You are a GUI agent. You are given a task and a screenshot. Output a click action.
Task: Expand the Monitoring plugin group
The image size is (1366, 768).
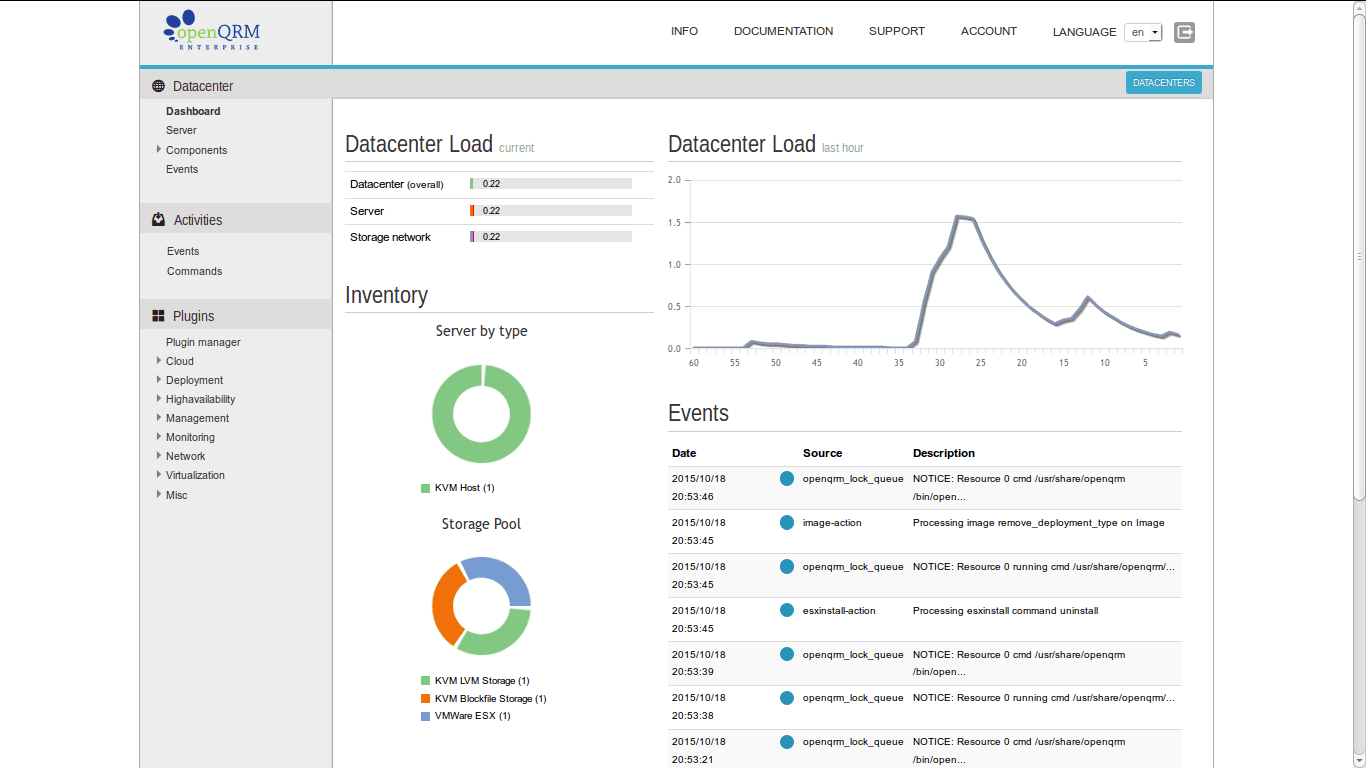158,436
